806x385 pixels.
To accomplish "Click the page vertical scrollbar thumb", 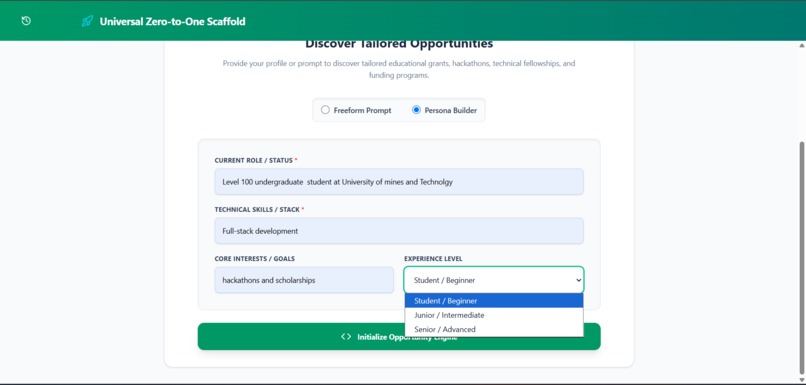I will click(x=802, y=257).
